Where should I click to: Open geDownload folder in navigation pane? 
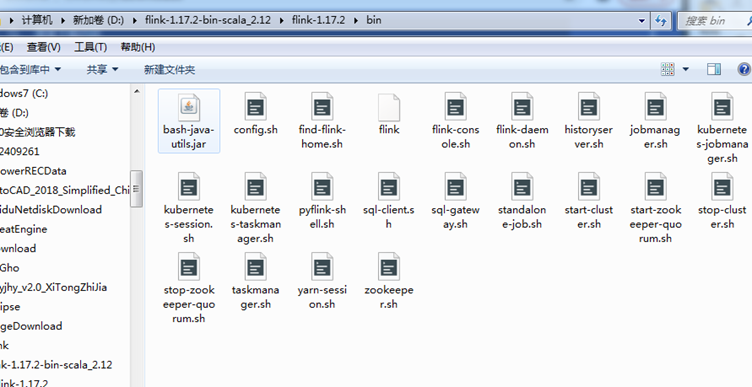31,326
